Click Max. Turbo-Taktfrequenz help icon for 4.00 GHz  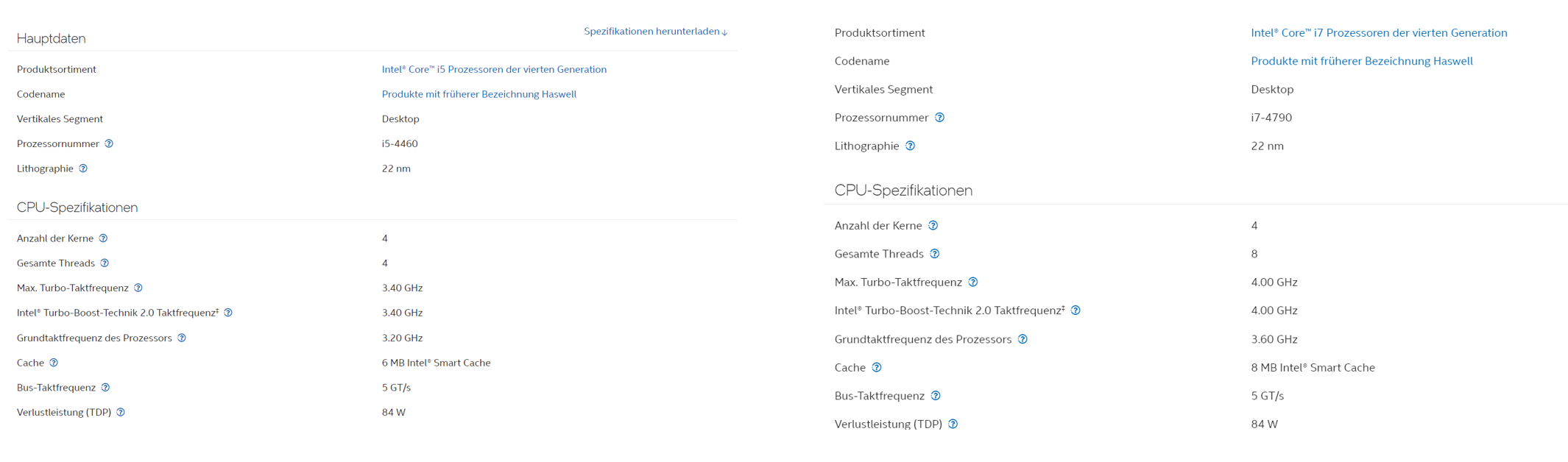[972, 282]
